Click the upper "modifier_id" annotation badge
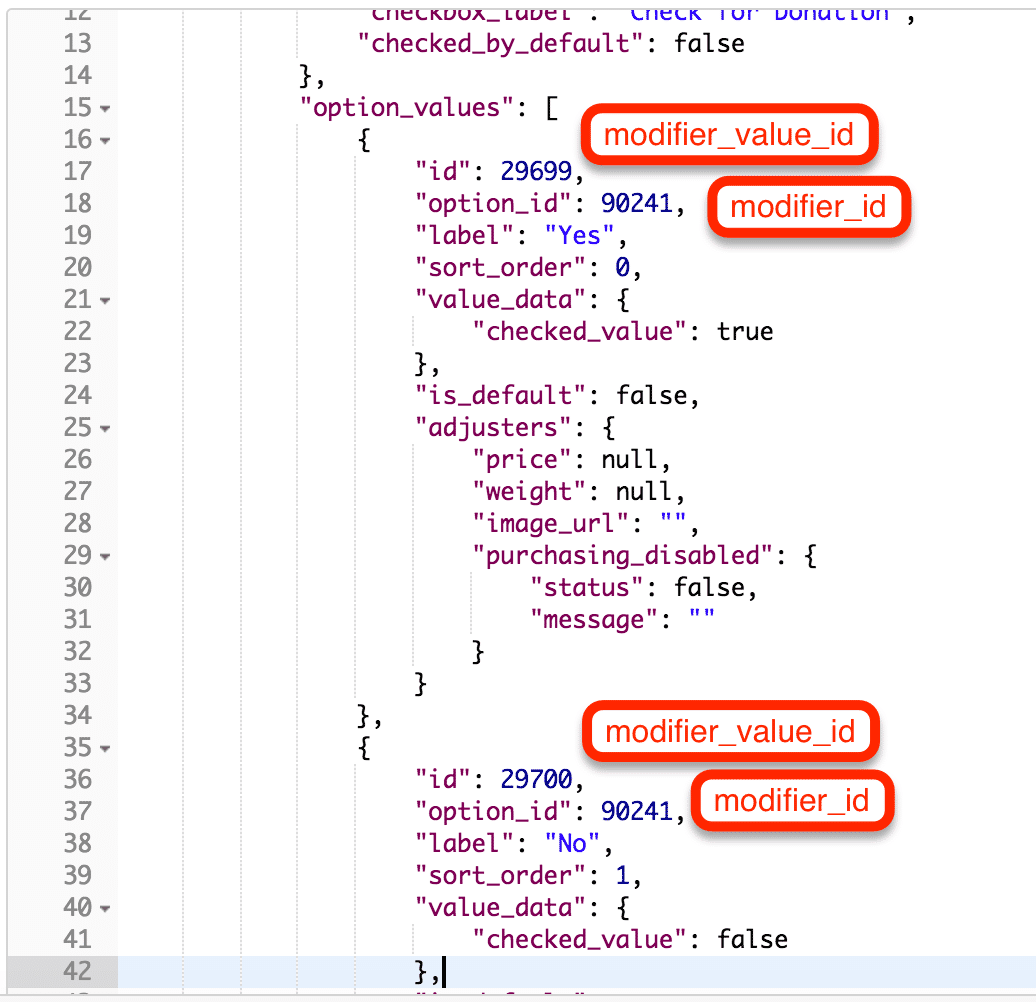The width and height of the screenshot is (1036, 1002). pyautogui.click(x=808, y=207)
